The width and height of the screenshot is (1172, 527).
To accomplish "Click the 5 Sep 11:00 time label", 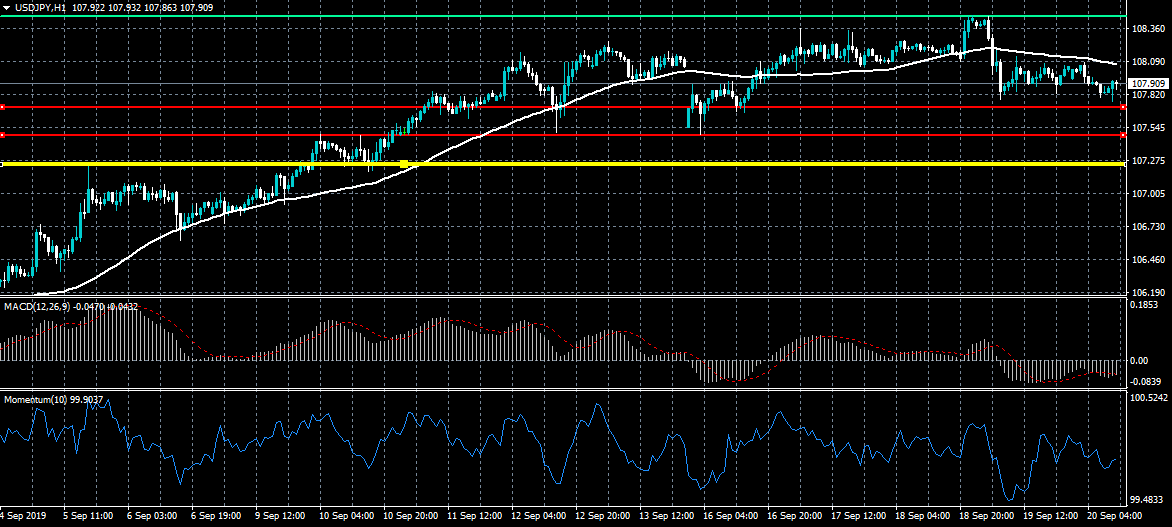I will tap(88, 517).
